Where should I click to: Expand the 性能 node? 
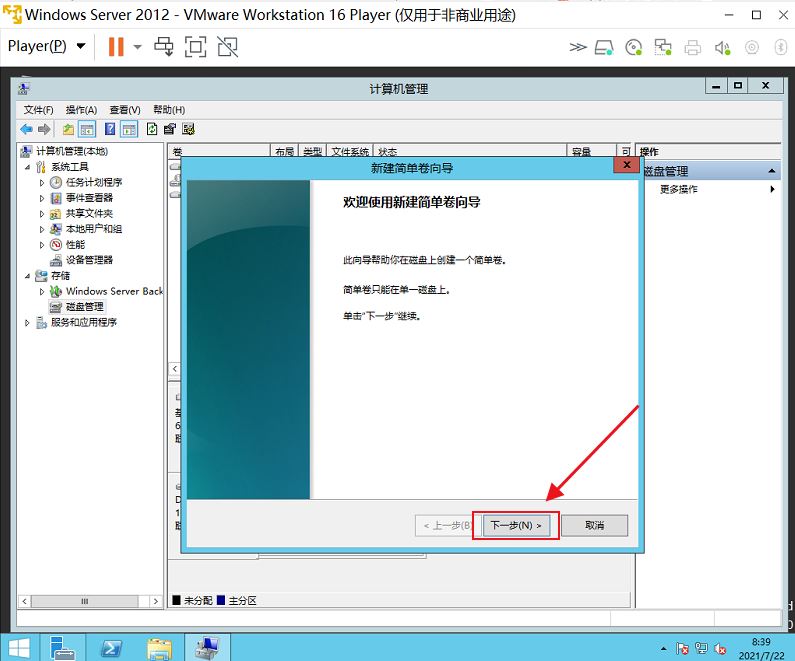(x=42, y=245)
